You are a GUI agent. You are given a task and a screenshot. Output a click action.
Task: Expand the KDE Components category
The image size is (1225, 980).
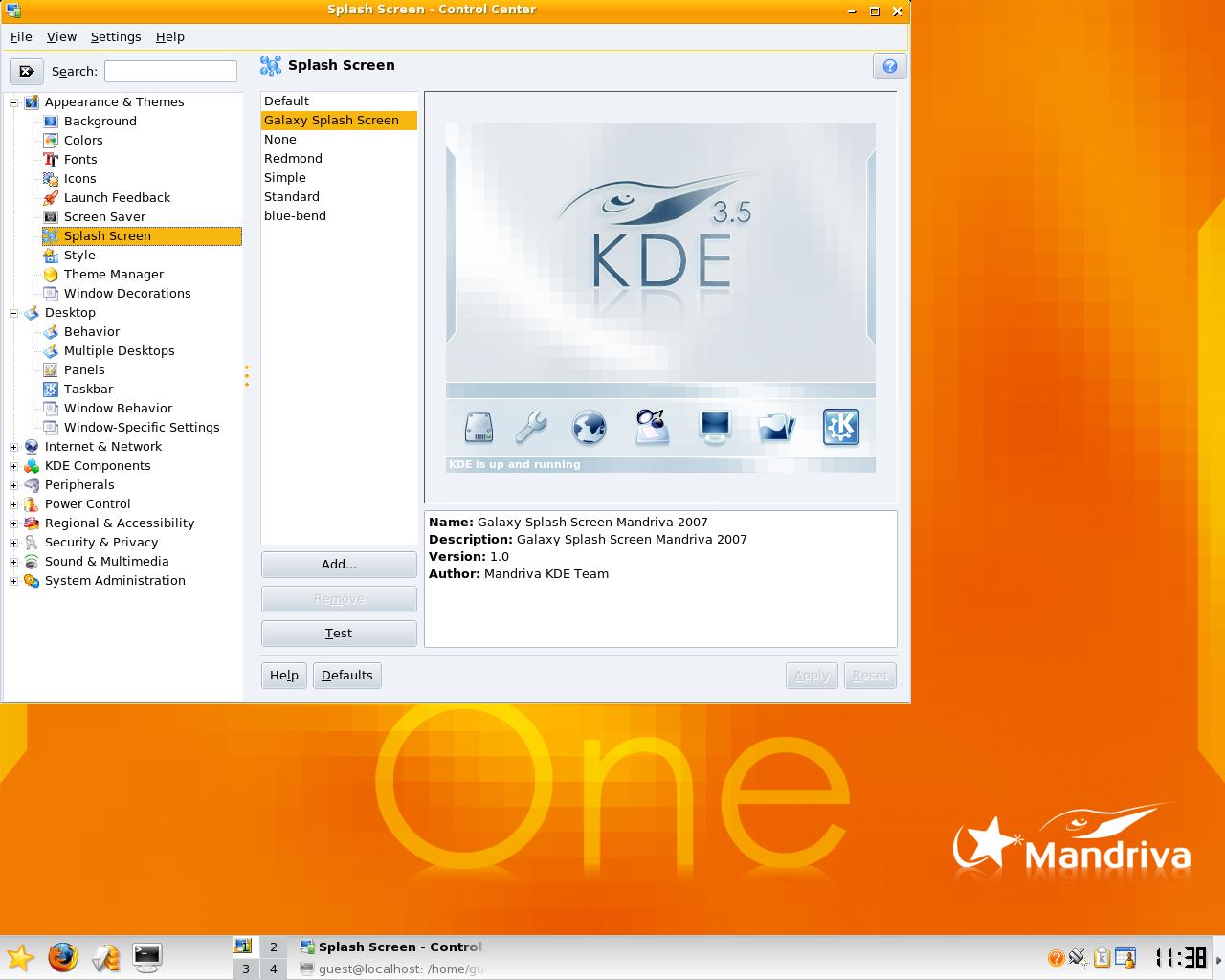coord(14,466)
